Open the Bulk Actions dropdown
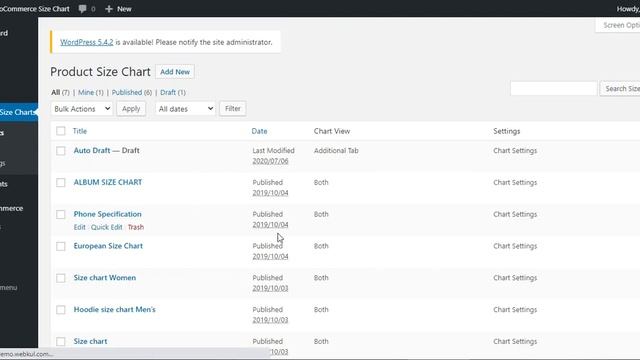The image size is (640, 360). coord(82,109)
